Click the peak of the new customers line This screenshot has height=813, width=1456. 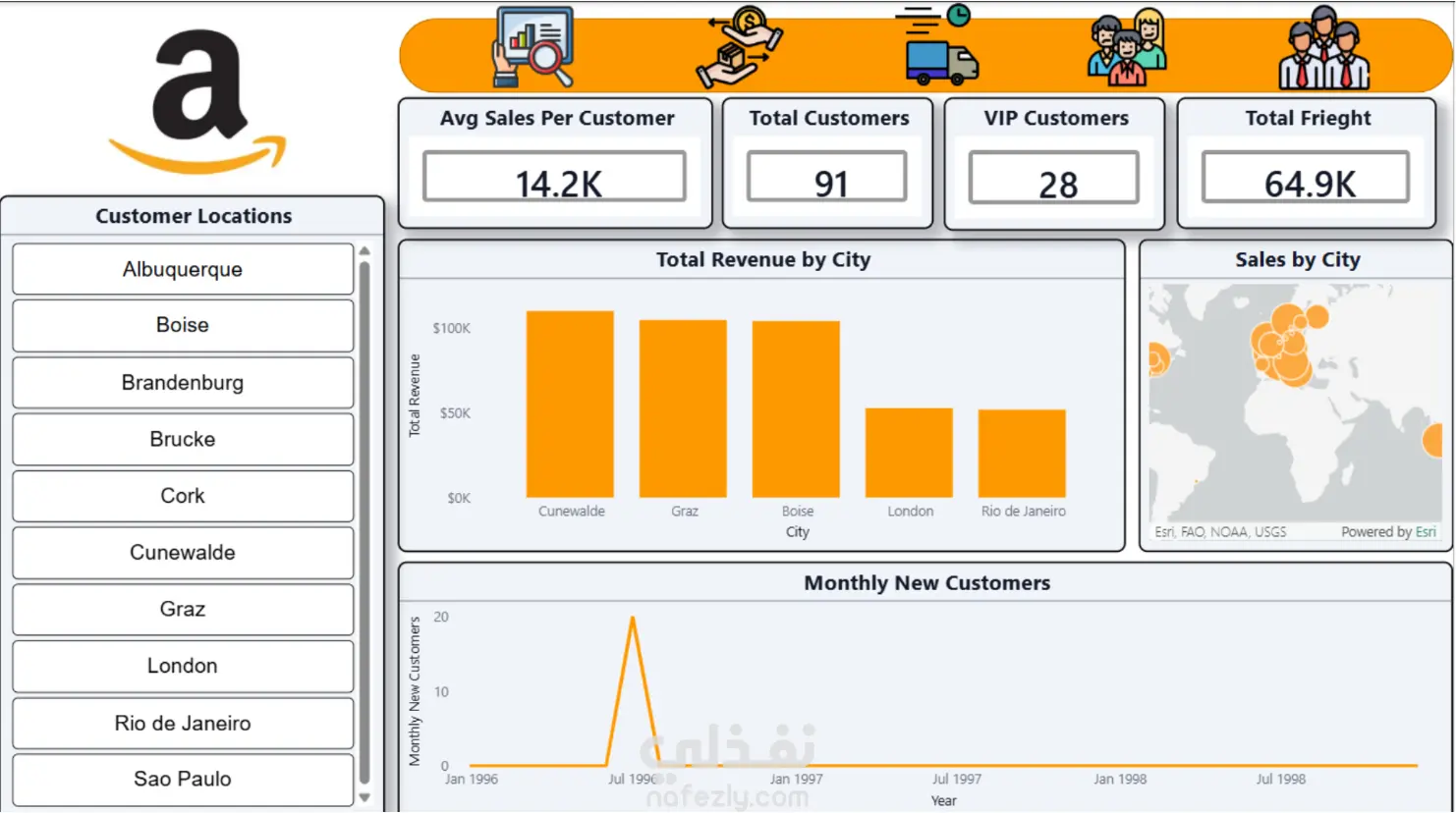pos(633,619)
